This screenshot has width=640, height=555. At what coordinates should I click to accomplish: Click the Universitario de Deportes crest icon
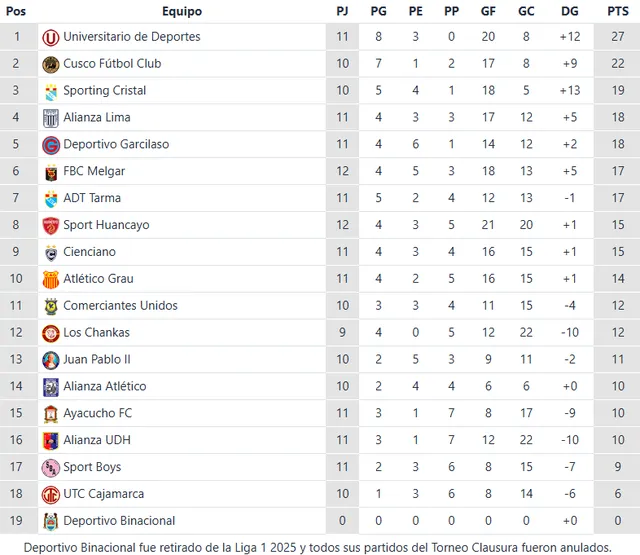coord(51,37)
